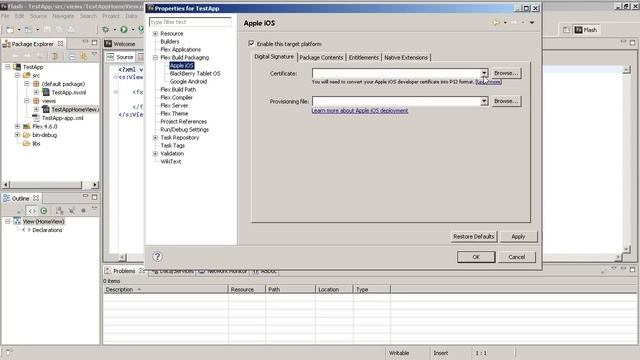Select TestApp-app.xml in Package Explorer
640x360 pixels.
[x=62, y=118]
